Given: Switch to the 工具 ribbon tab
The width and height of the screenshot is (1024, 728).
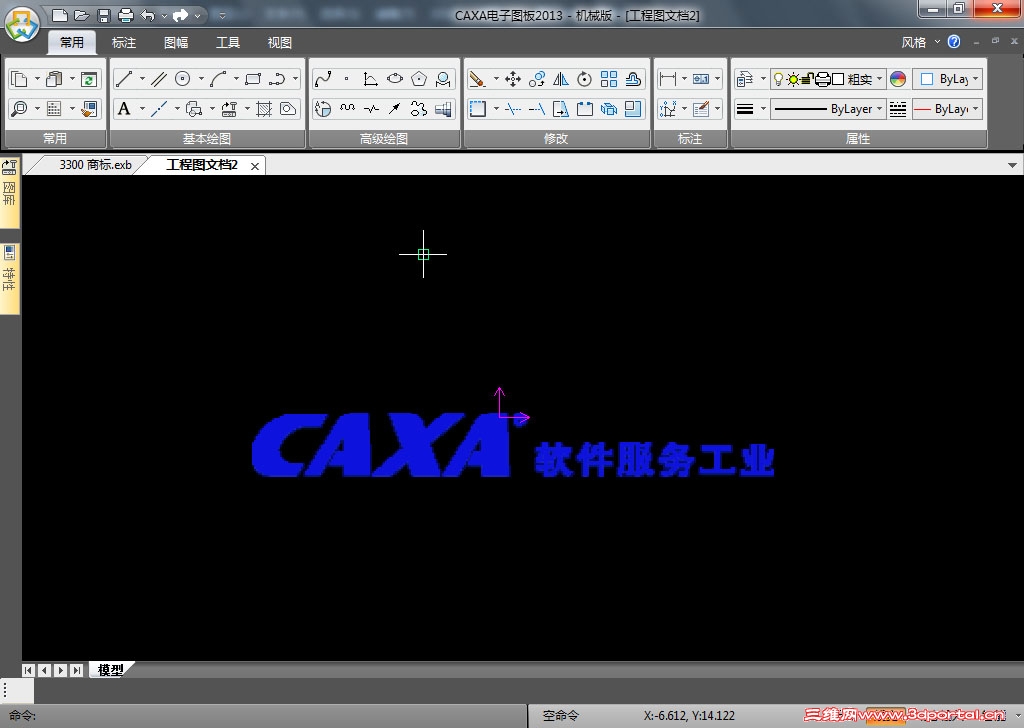Looking at the screenshot, I should coord(228,42).
